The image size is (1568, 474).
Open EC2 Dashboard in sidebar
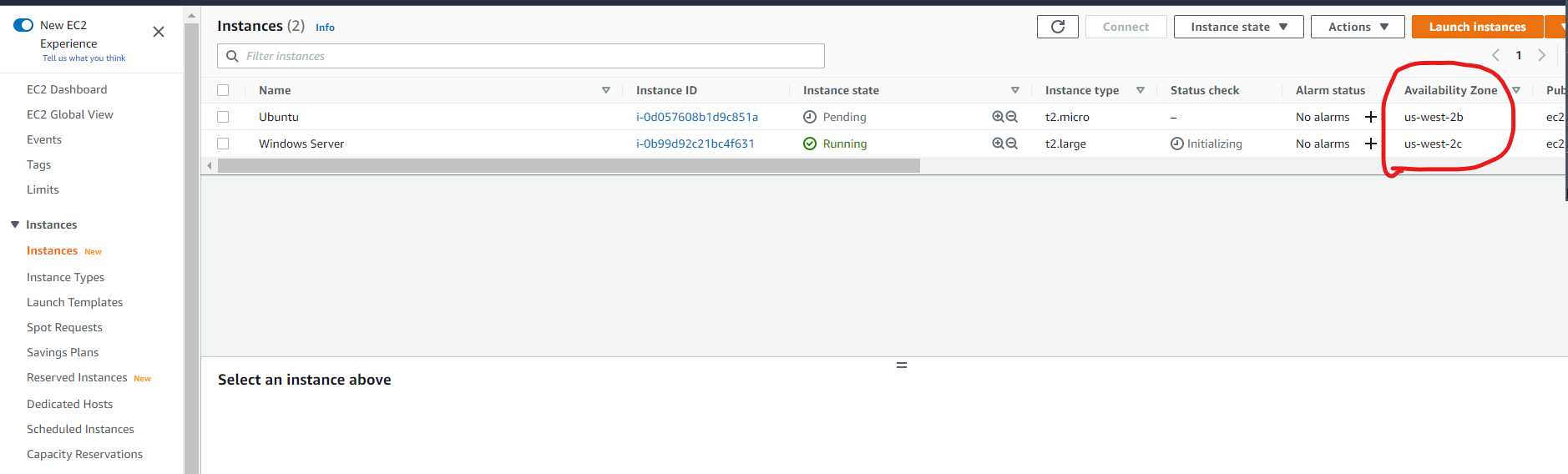67,89
